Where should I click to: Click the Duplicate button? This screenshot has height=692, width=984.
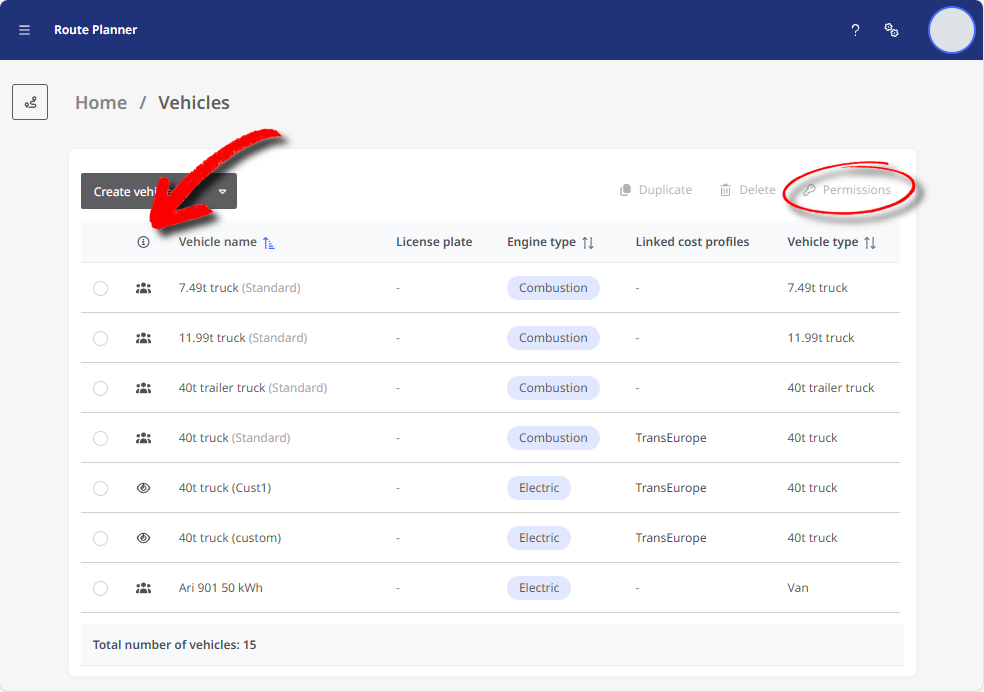click(656, 190)
